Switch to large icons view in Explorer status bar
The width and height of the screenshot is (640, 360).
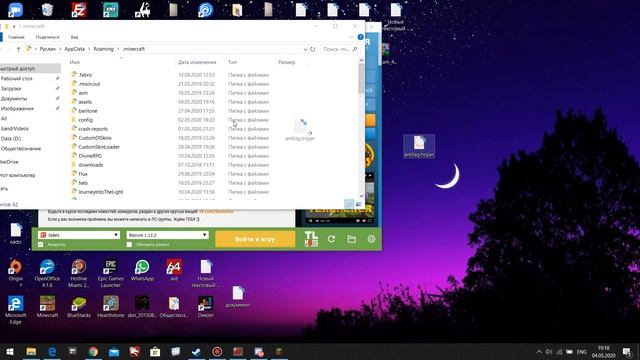tap(358, 204)
